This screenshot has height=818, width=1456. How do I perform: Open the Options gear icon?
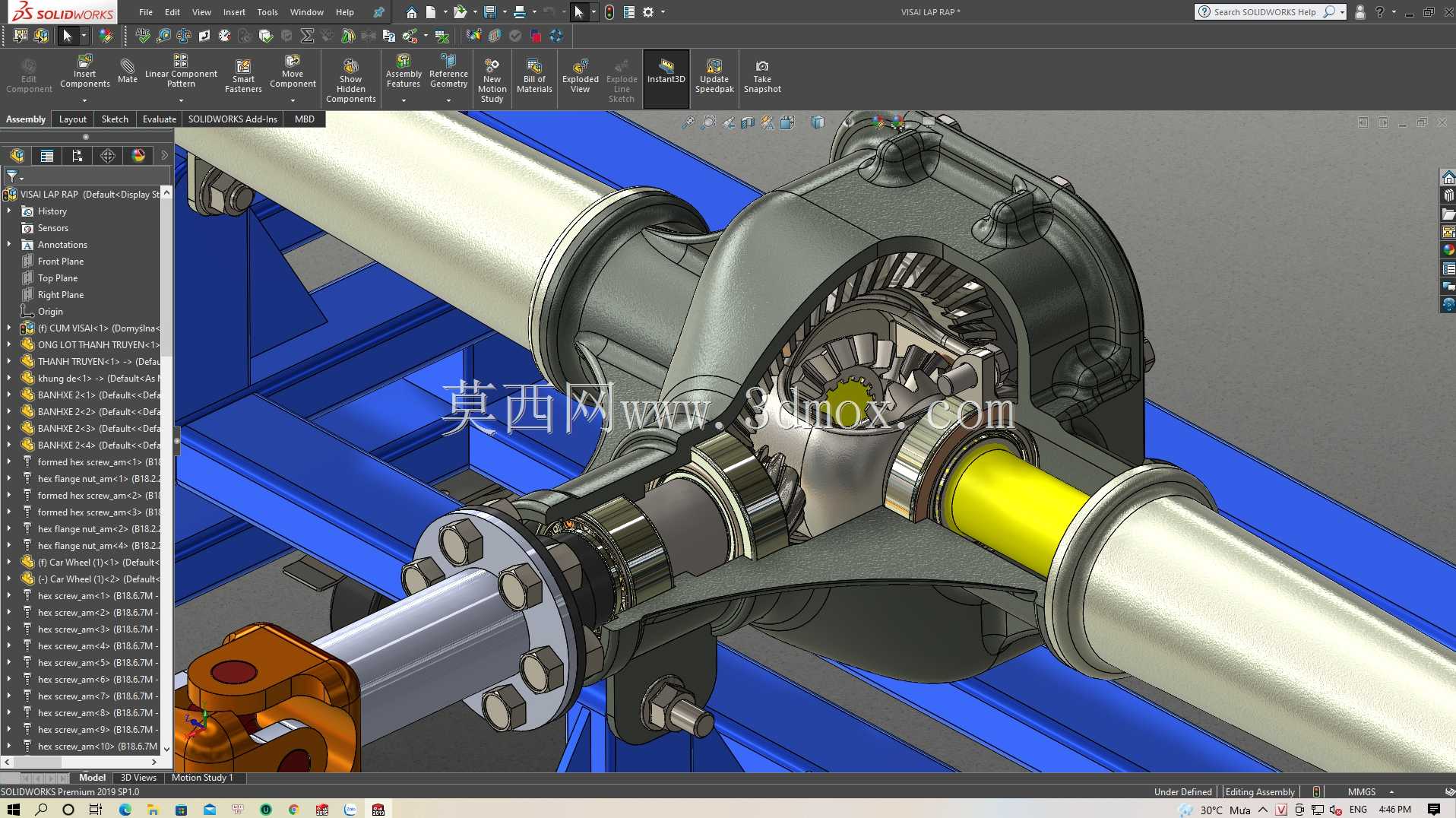[648, 12]
